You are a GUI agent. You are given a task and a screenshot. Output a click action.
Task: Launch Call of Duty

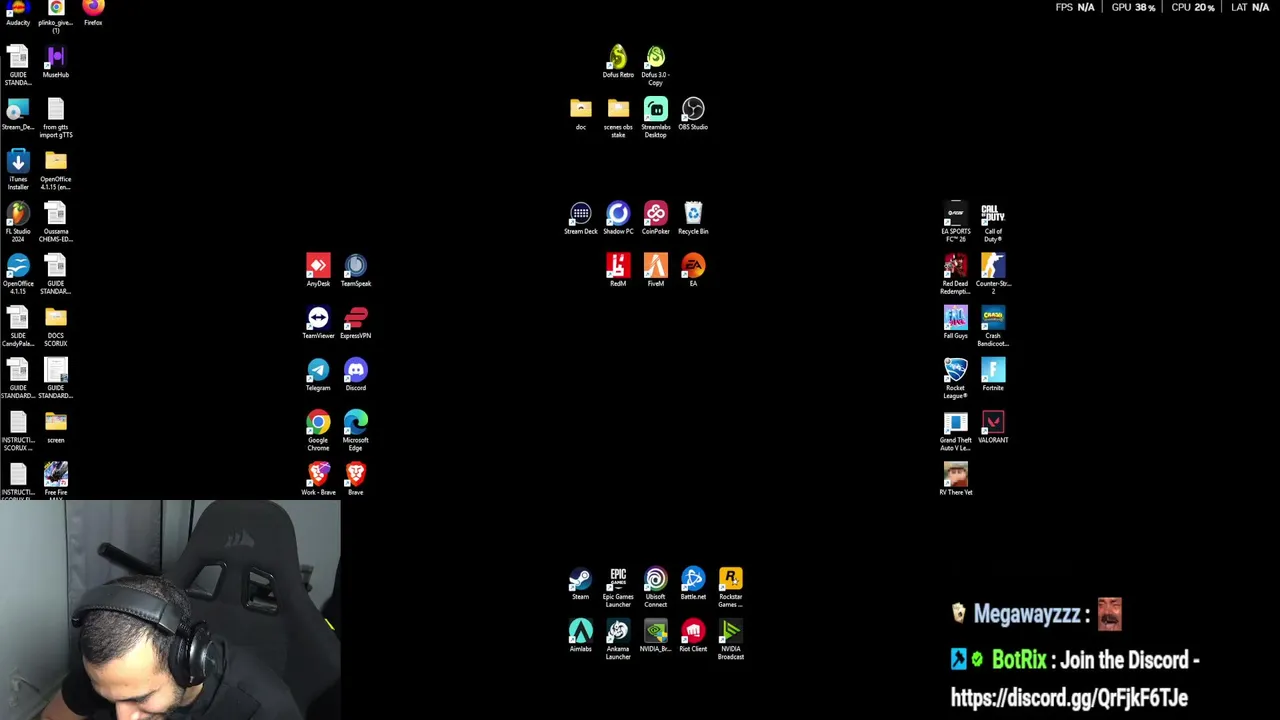tap(993, 222)
